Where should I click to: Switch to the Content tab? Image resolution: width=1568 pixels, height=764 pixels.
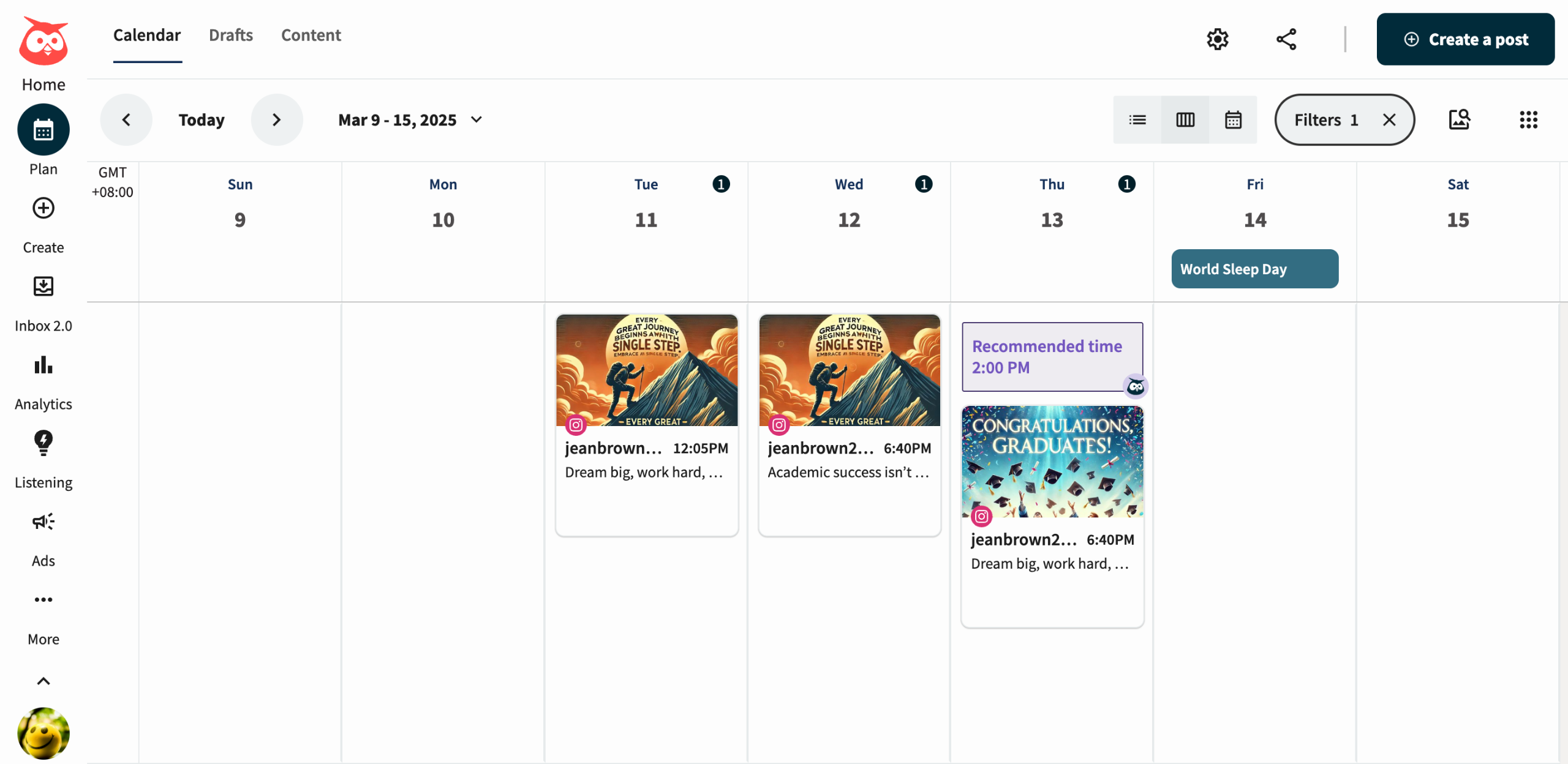(311, 36)
